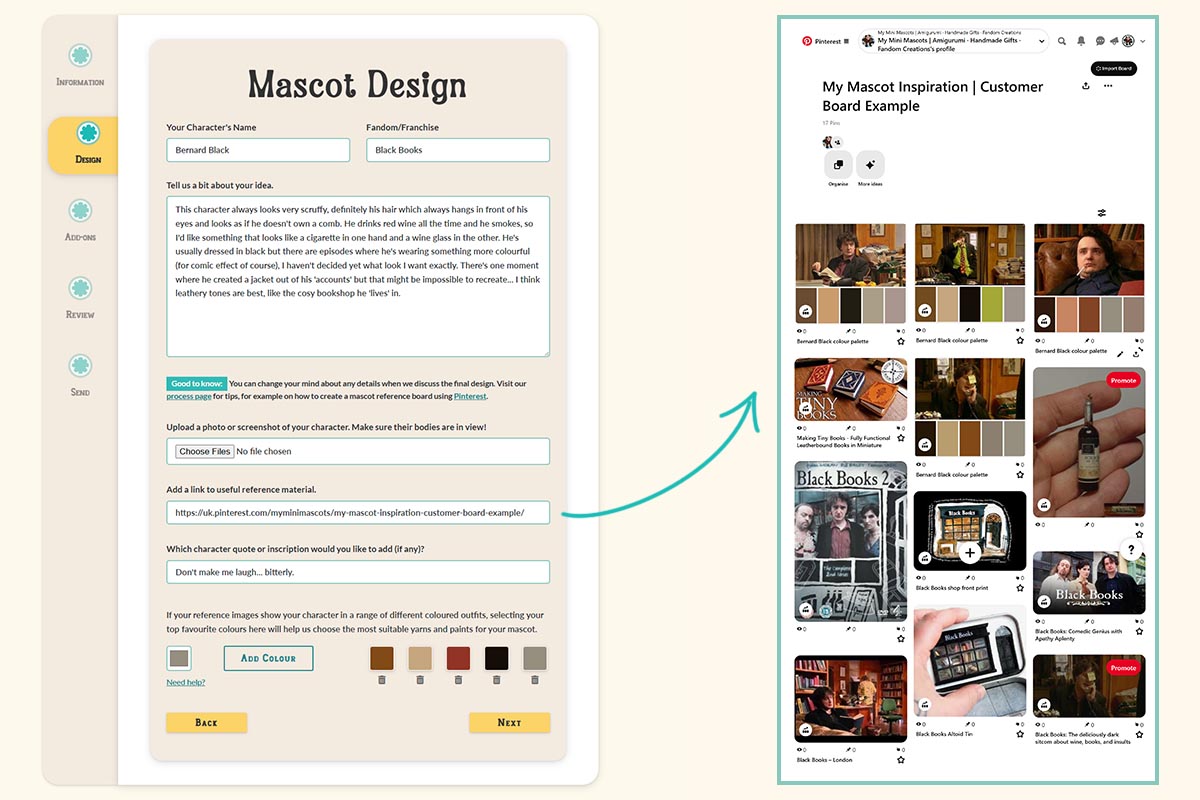Open Pinterest notifications bell
The height and width of the screenshot is (800, 1200).
(x=1081, y=41)
